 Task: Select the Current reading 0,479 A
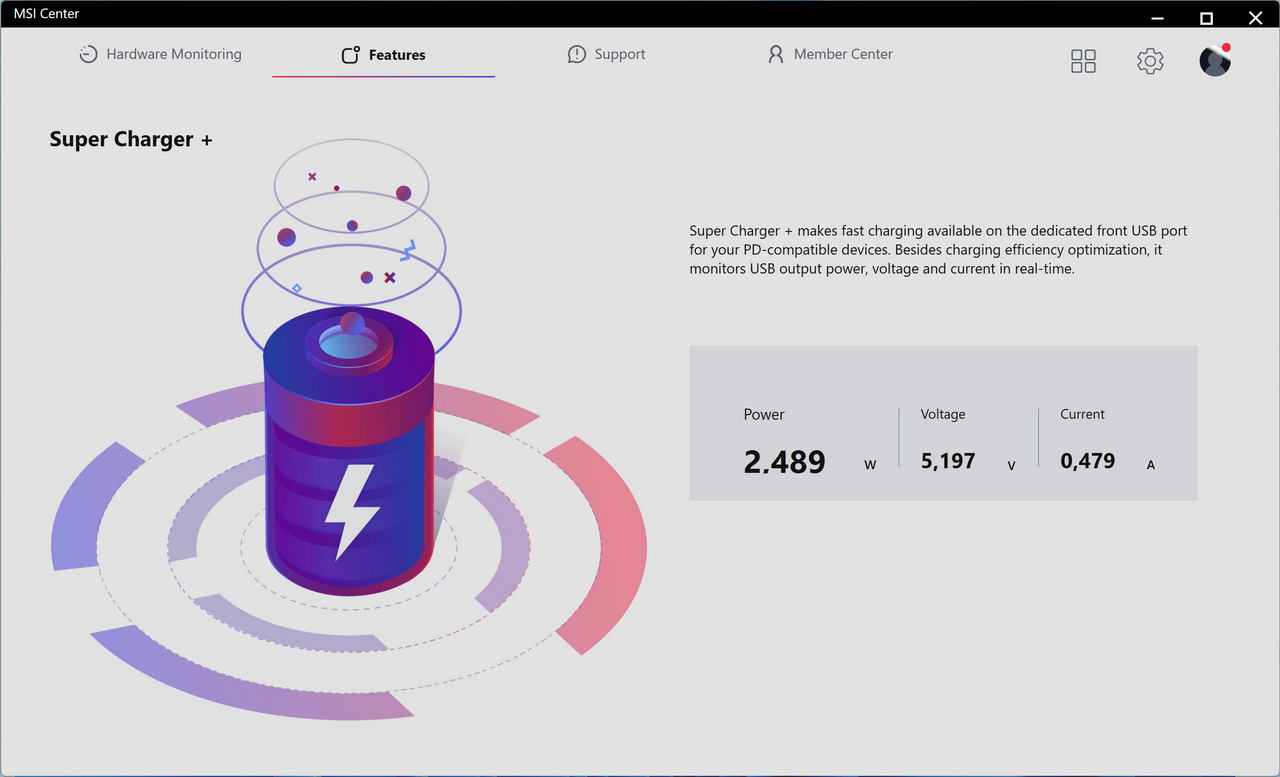pos(1087,461)
